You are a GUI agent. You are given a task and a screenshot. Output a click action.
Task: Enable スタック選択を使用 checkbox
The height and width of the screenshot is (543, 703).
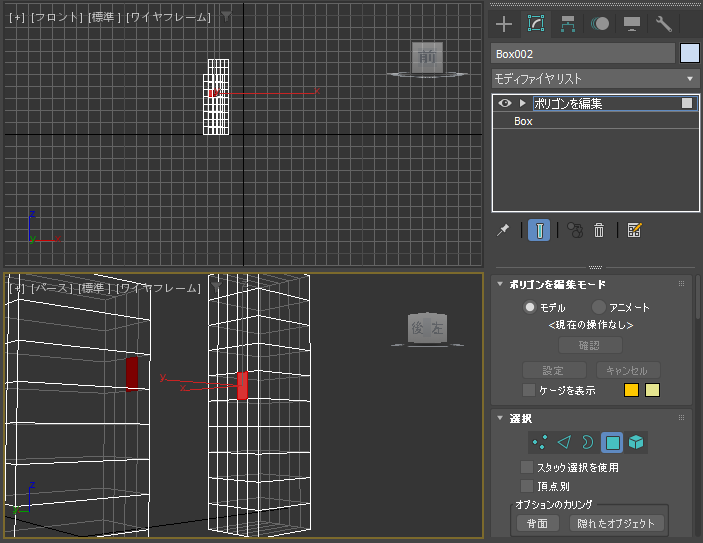[x=527, y=467]
